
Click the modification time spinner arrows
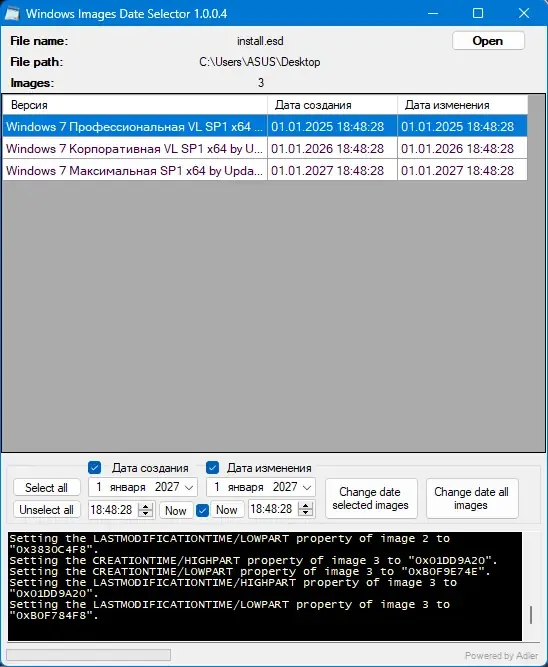point(305,509)
